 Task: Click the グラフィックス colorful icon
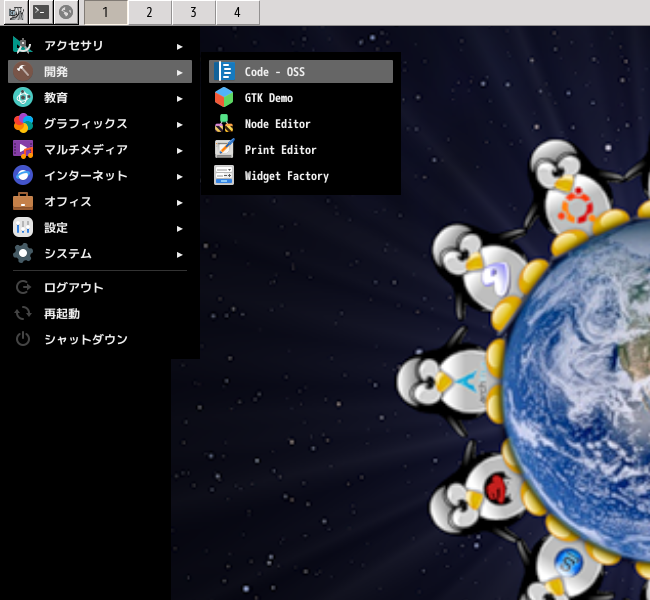coord(23,124)
